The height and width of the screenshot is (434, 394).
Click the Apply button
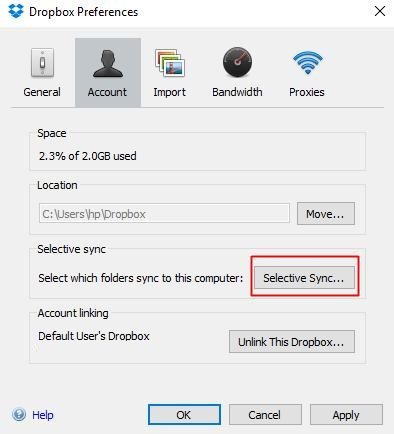(x=346, y=415)
